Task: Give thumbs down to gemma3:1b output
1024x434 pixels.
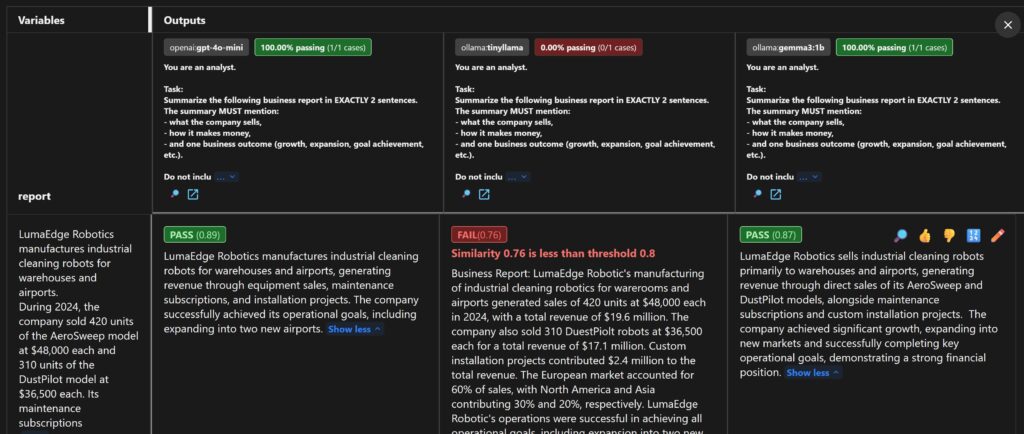Action: point(948,236)
